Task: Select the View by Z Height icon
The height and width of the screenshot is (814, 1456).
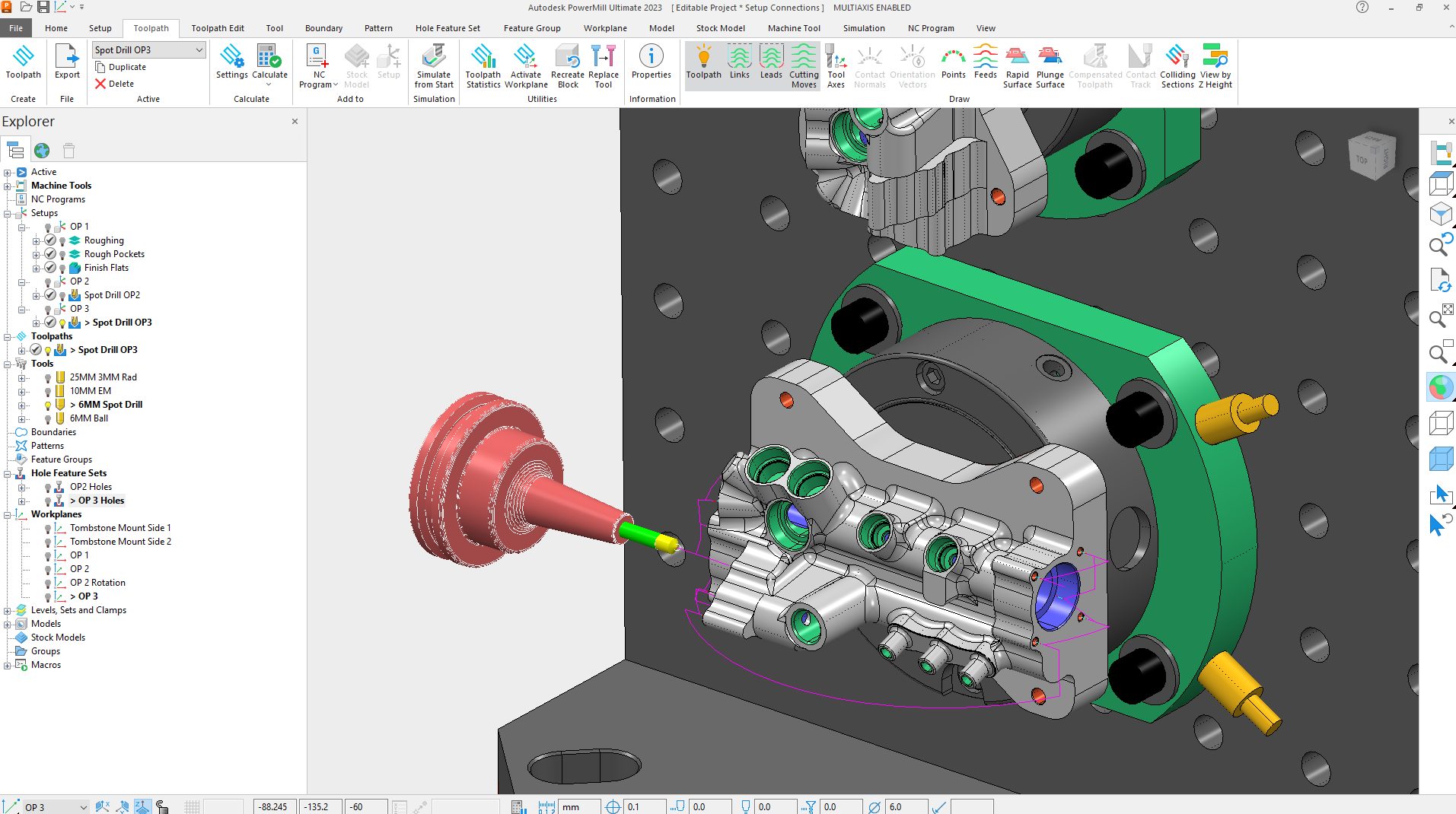Action: click(1215, 65)
